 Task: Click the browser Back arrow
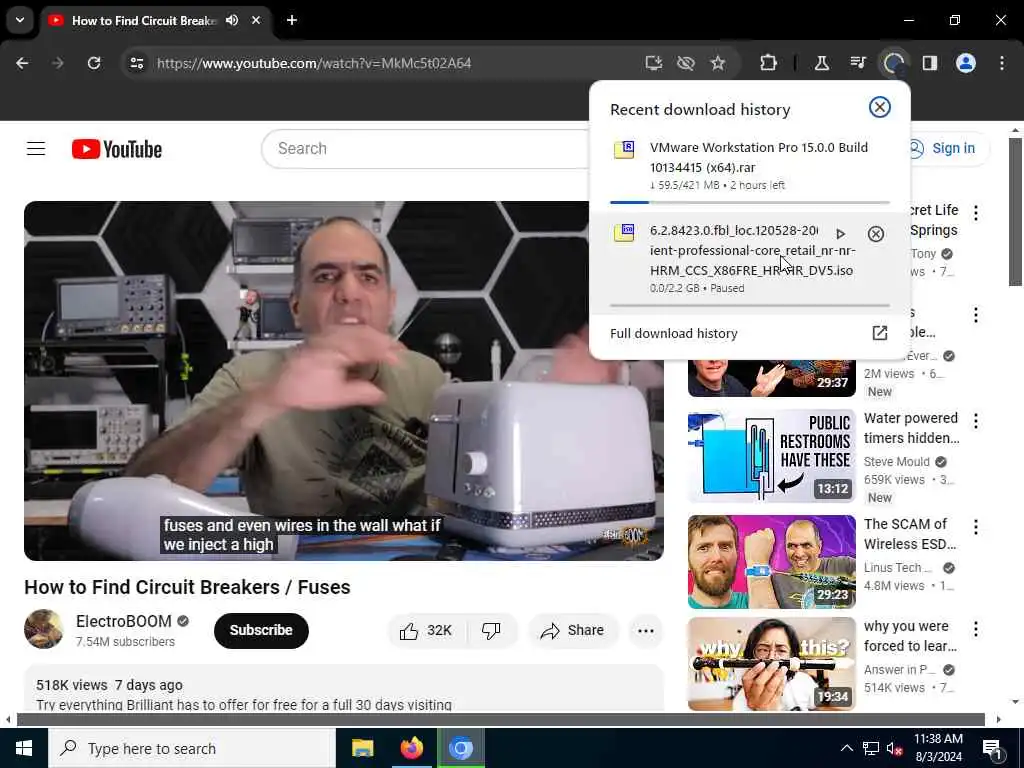(22, 63)
